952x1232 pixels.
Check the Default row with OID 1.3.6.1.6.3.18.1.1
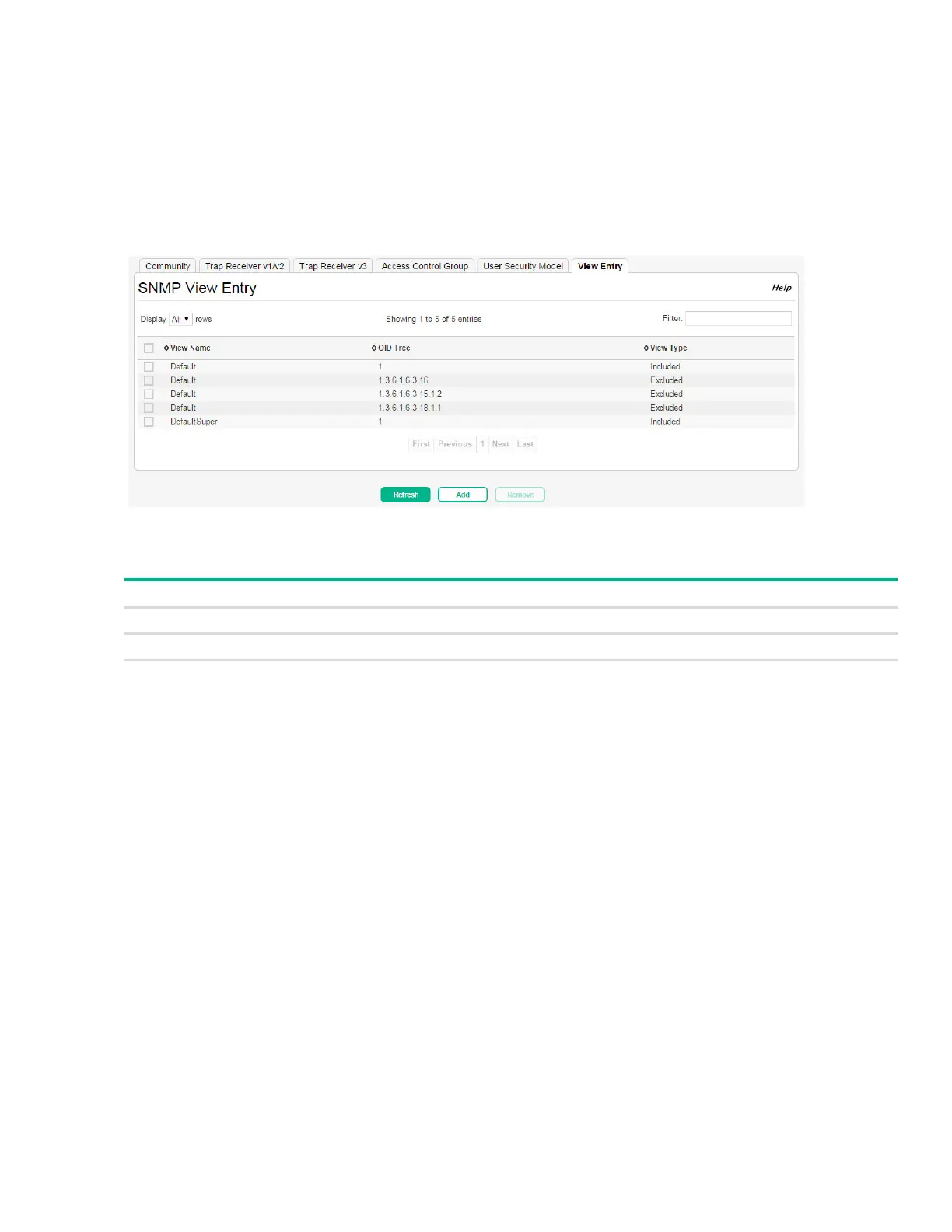[149, 408]
